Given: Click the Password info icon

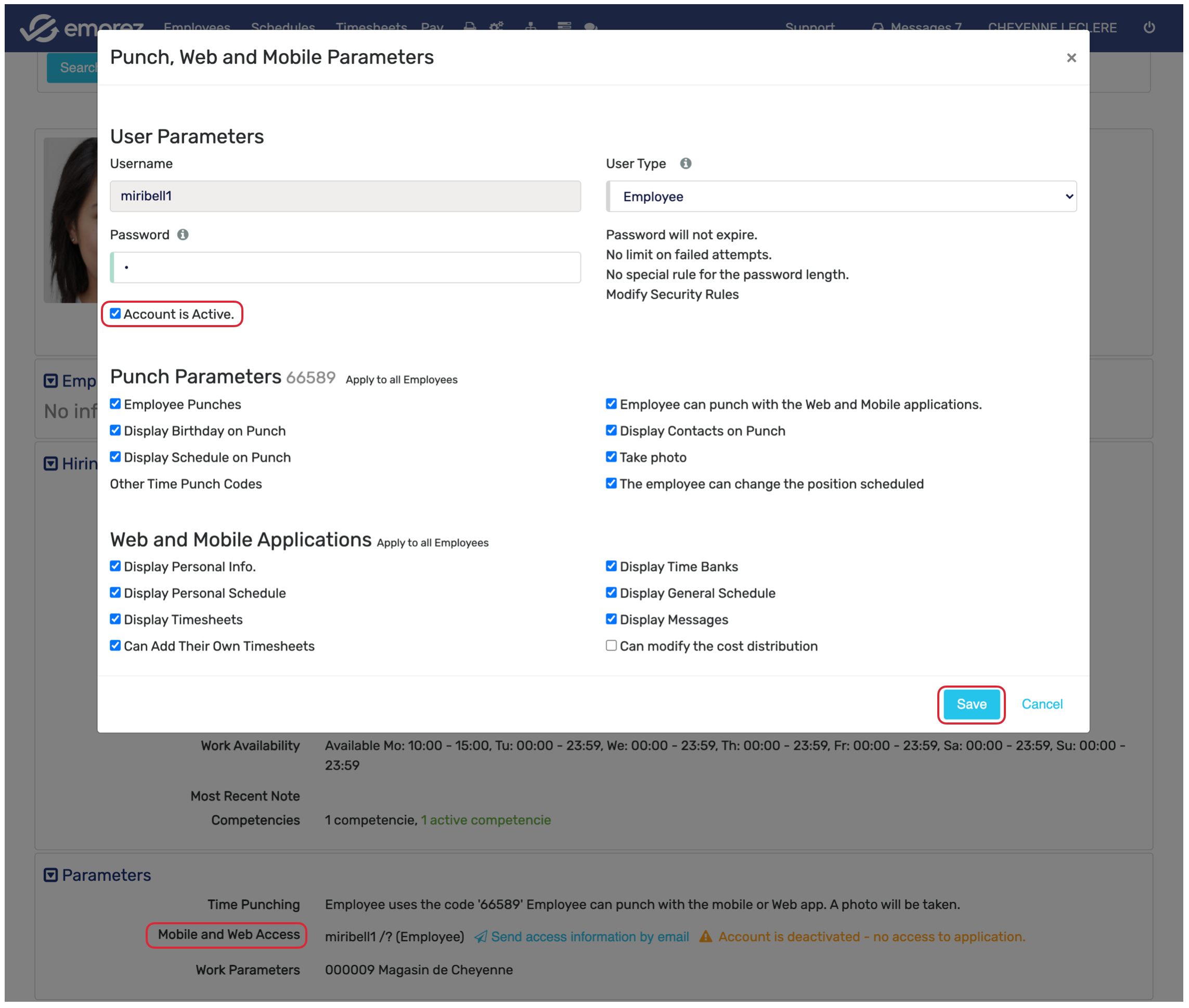Looking at the screenshot, I should [183, 235].
